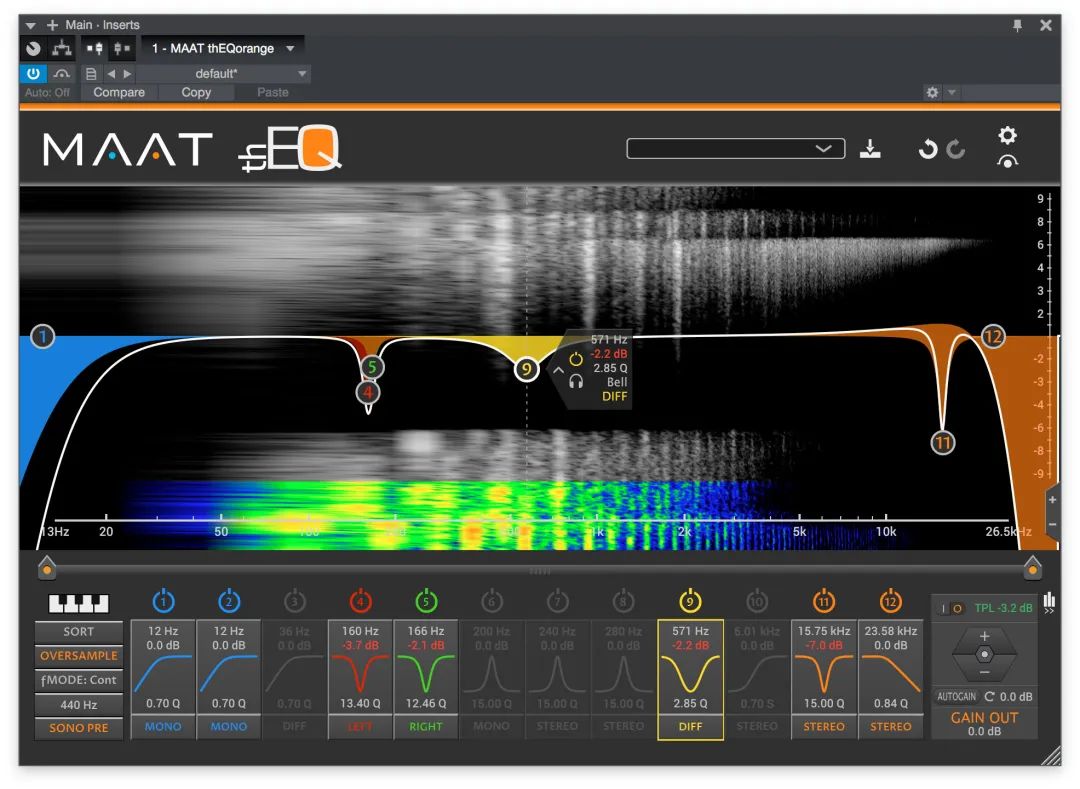1080x789 pixels.
Task: Change the Bell filter type in popup
Action: tap(616, 382)
